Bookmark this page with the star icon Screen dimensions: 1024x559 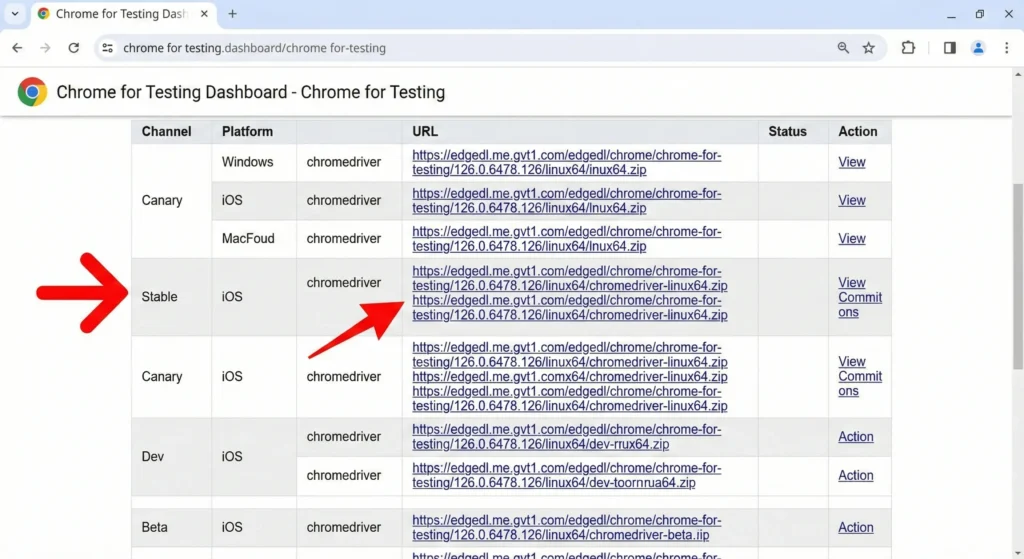click(x=869, y=48)
